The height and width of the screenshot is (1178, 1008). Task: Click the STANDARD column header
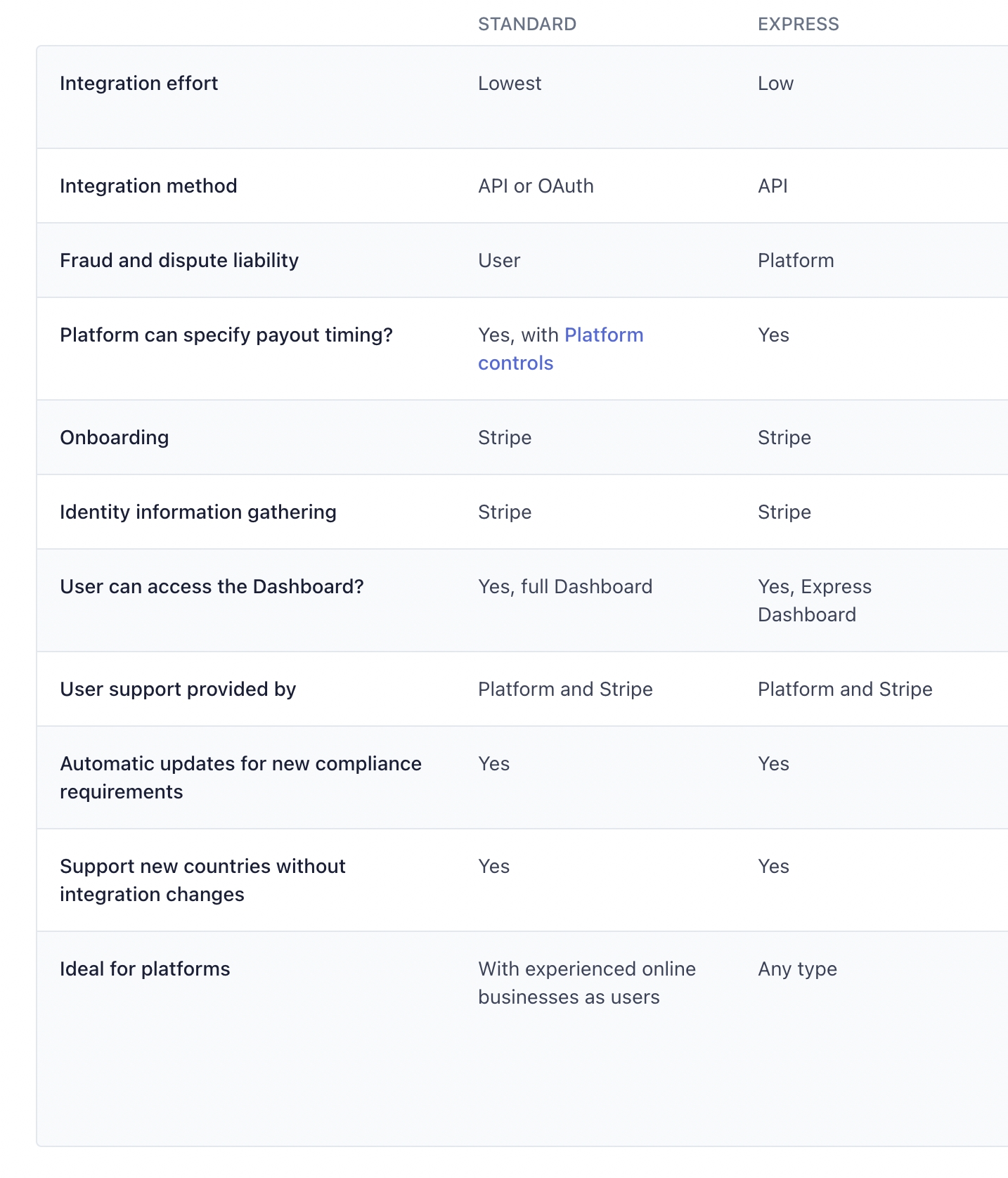coord(527,24)
